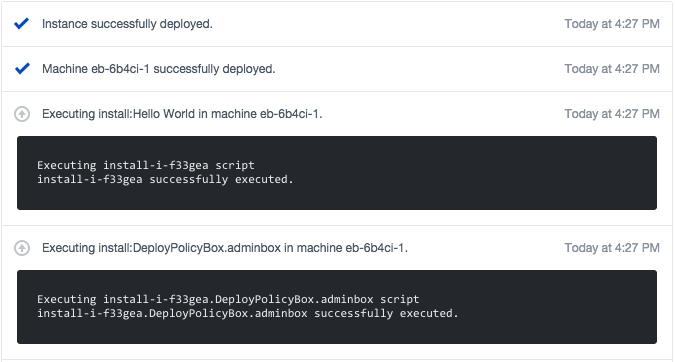675x362 pixels.
Task: Click 'Executing install-i-f33gea.DeployPolicyBox.adminbox script' line
Action: (228, 299)
